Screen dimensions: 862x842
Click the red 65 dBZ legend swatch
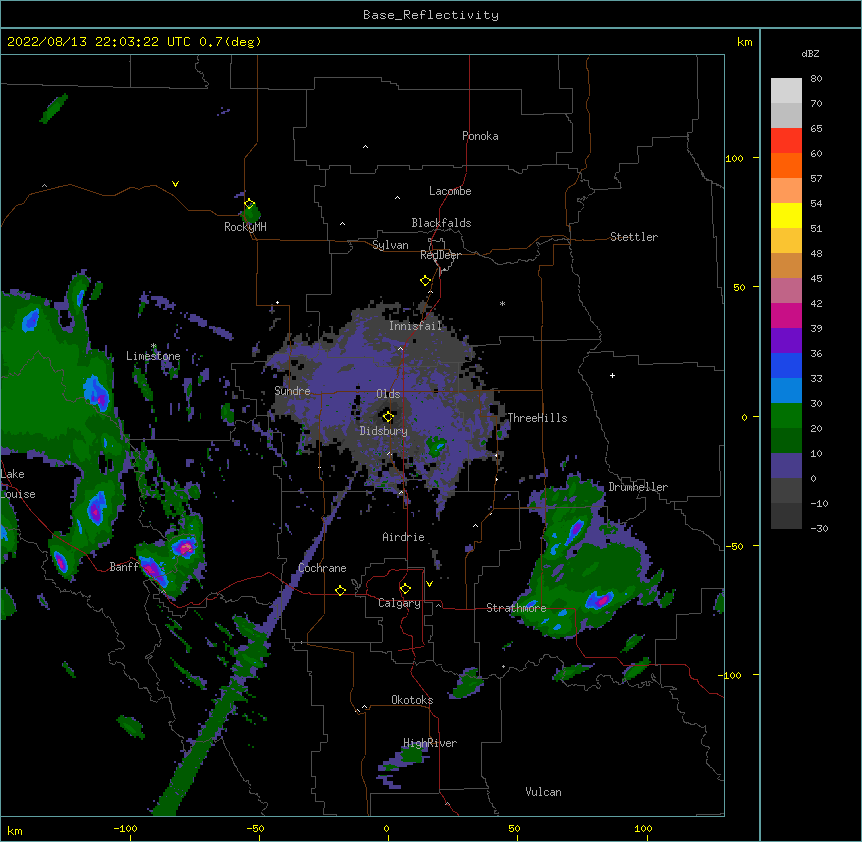click(x=786, y=141)
